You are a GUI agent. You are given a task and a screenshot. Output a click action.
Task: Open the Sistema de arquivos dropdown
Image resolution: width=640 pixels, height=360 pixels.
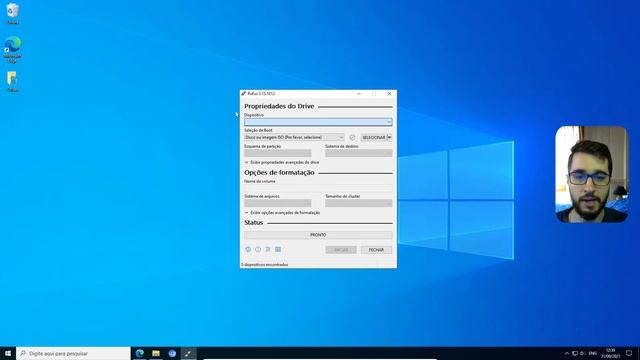278,203
